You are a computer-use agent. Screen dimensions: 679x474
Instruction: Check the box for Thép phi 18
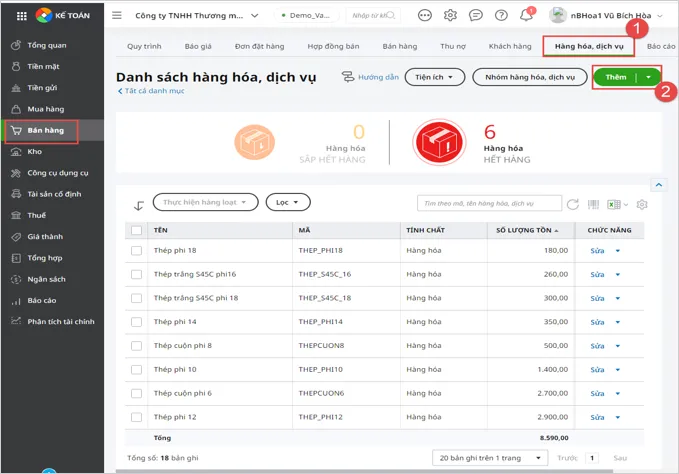point(137,251)
